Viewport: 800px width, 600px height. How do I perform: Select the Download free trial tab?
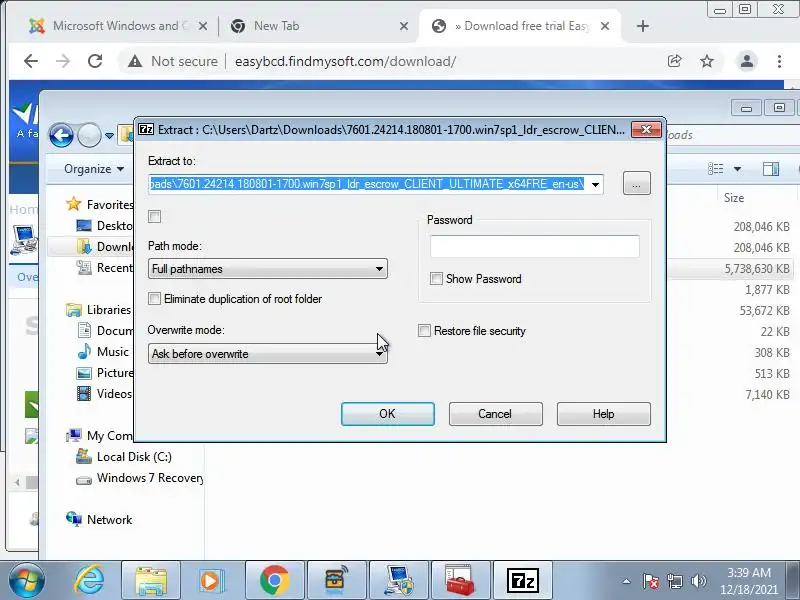pos(520,26)
